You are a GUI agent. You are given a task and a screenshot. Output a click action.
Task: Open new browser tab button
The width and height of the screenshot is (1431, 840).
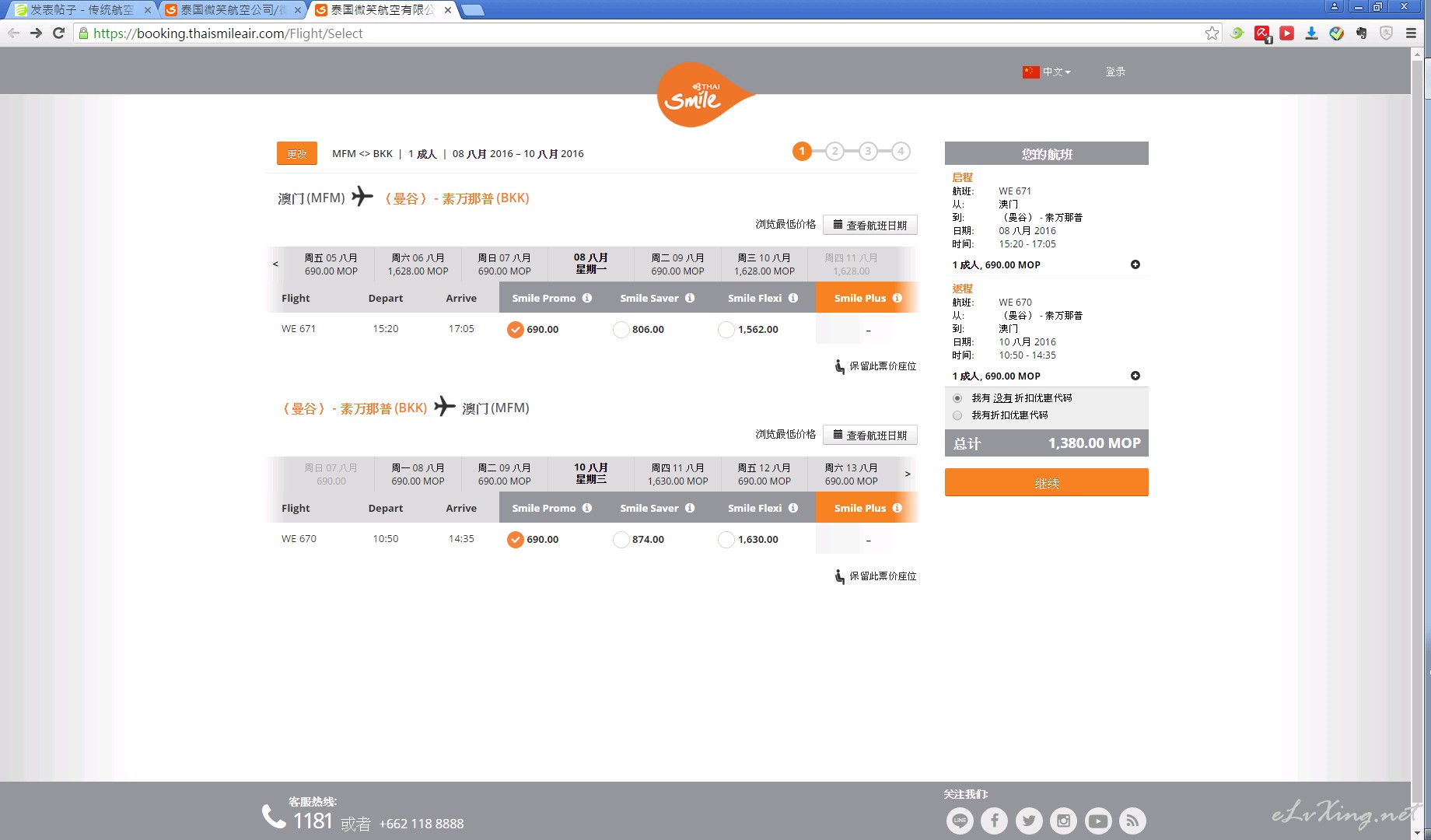472,10
